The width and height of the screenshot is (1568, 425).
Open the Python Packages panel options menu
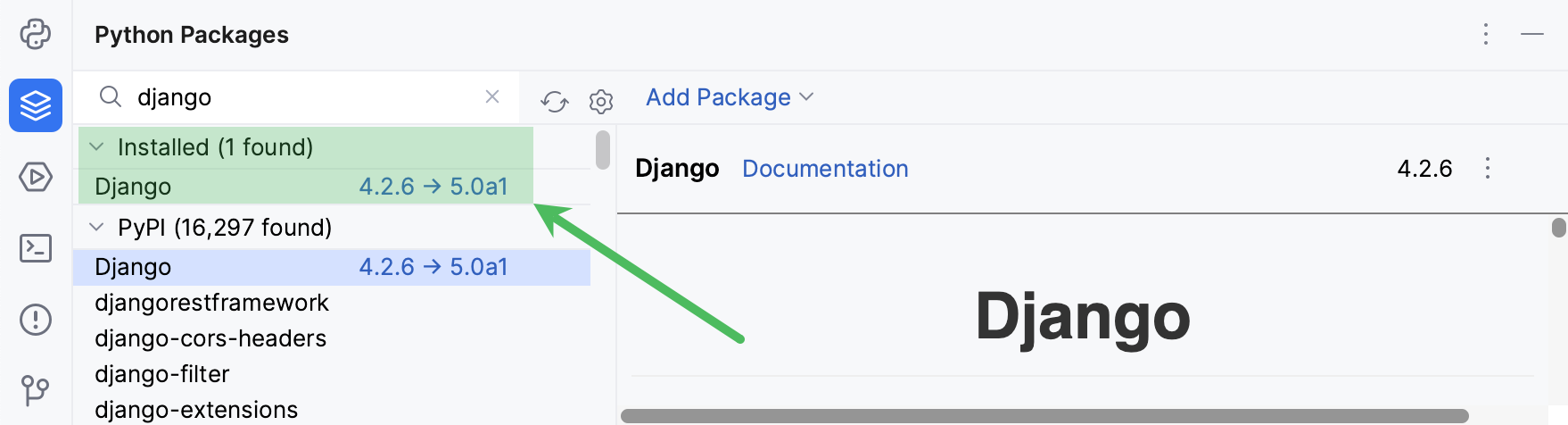[1486, 35]
